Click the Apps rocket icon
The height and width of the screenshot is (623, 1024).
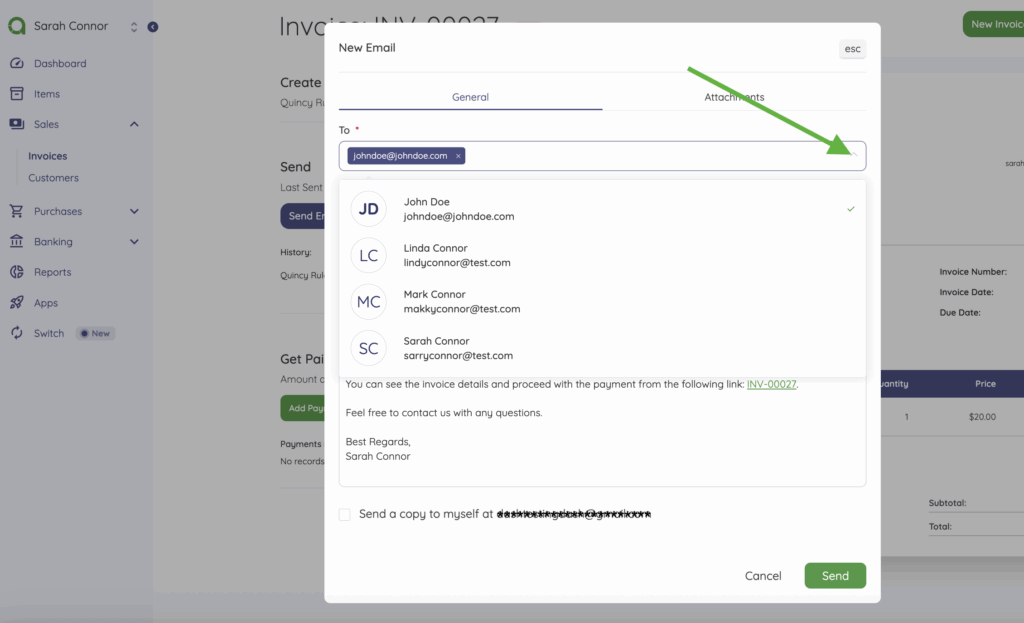[x=16, y=303]
